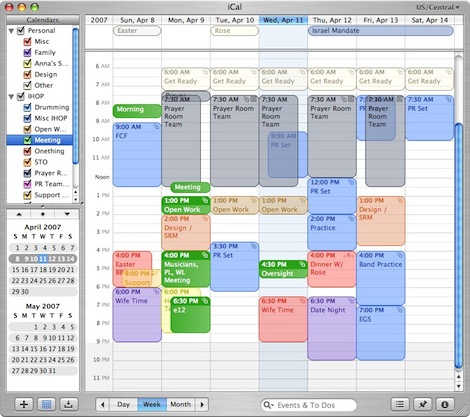Go to next week with right arrow
This screenshot has height=417, width=470.
click(x=202, y=405)
